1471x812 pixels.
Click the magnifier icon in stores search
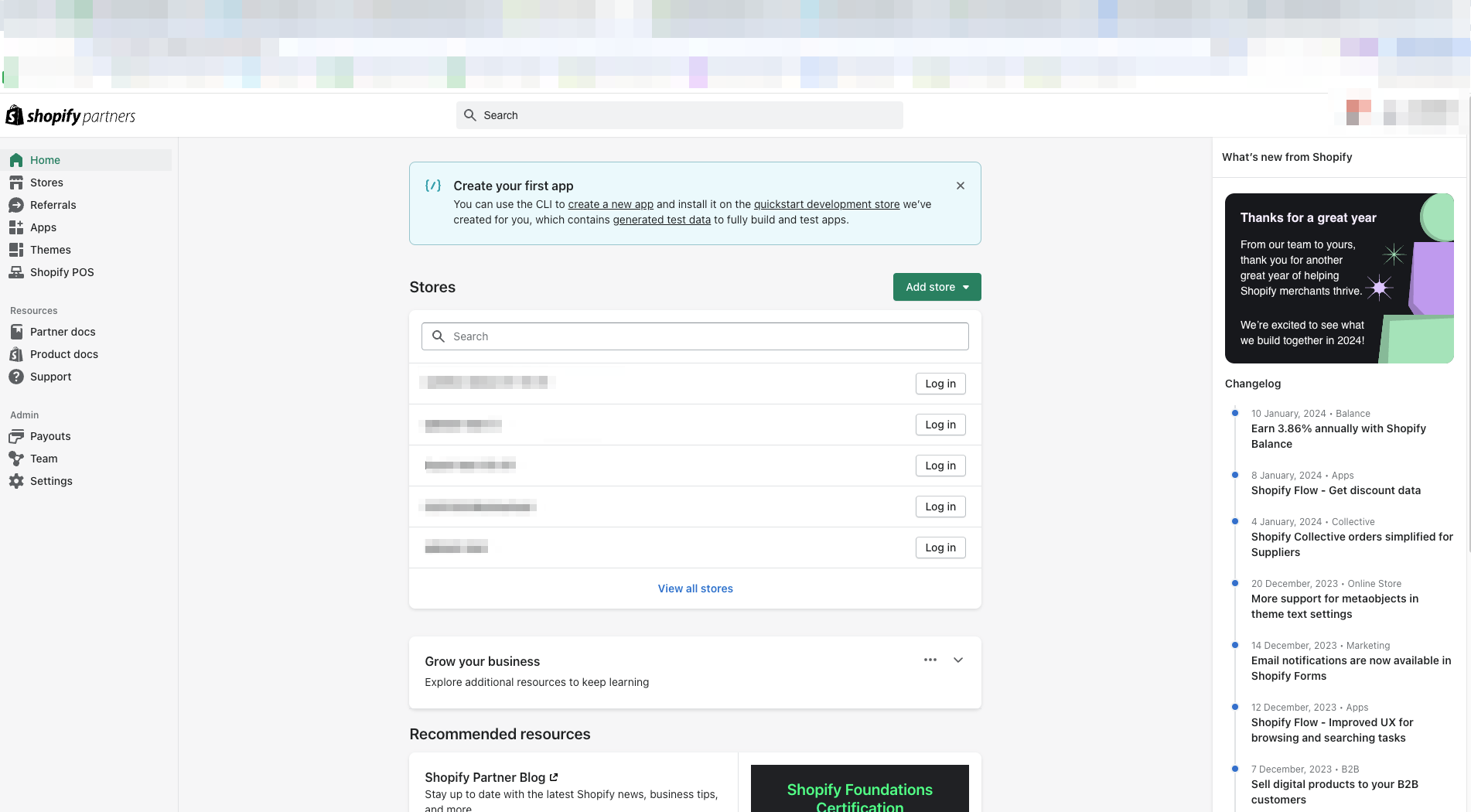click(439, 336)
